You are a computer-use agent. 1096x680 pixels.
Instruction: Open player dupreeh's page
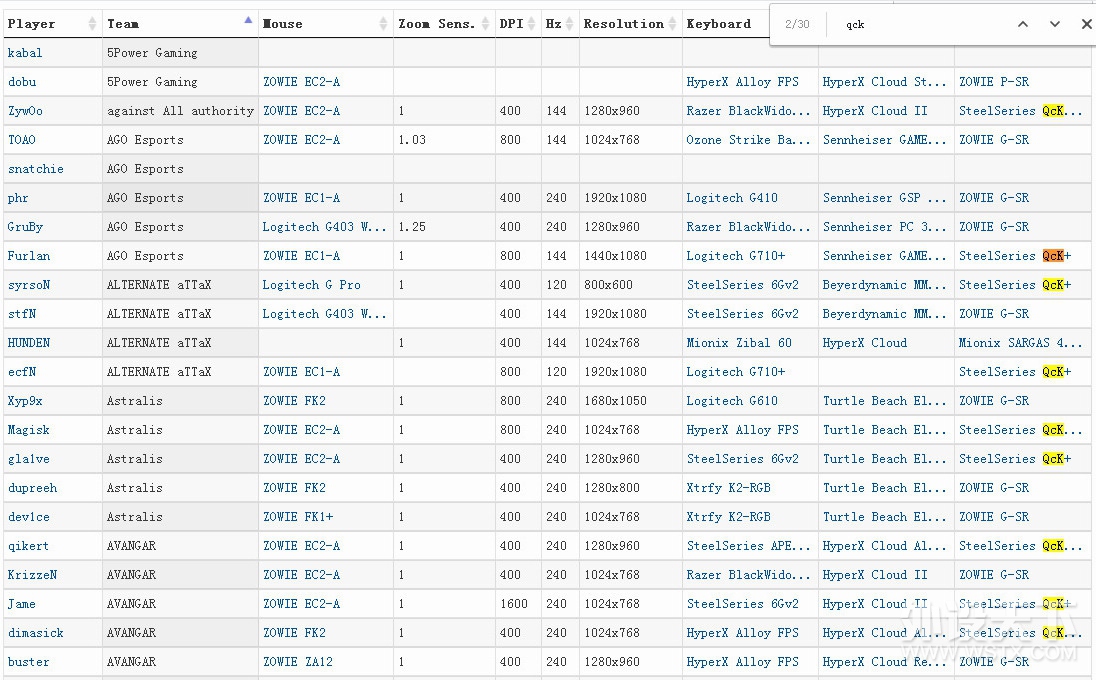pyautogui.click(x=32, y=488)
